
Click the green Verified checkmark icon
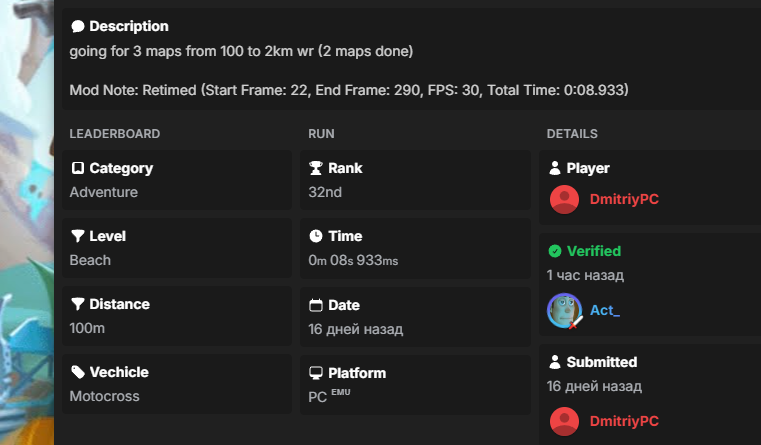[555, 251]
